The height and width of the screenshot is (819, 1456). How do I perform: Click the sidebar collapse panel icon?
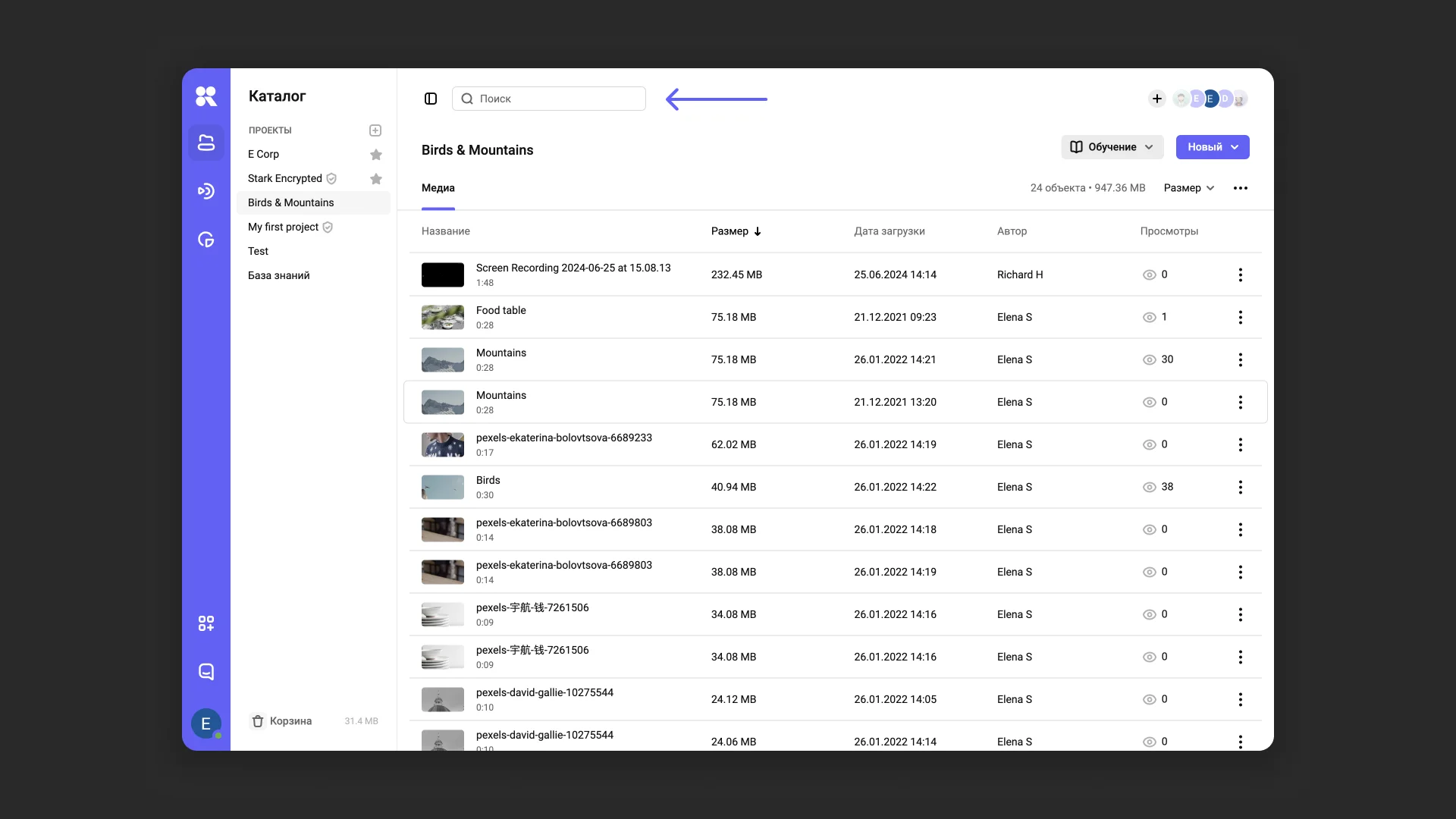click(x=431, y=99)
